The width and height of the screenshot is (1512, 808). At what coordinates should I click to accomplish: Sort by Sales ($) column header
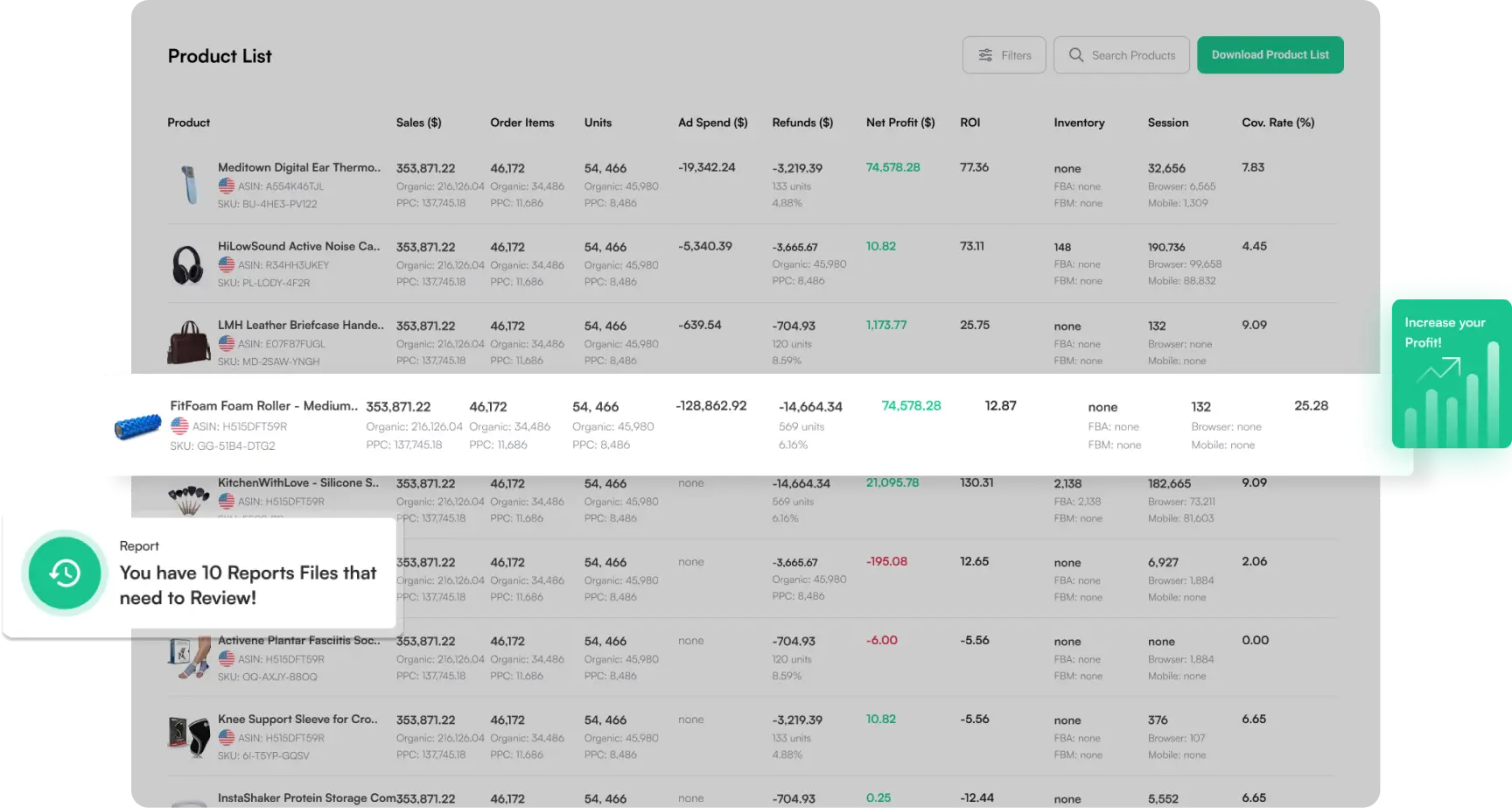[x=418, y=123]
